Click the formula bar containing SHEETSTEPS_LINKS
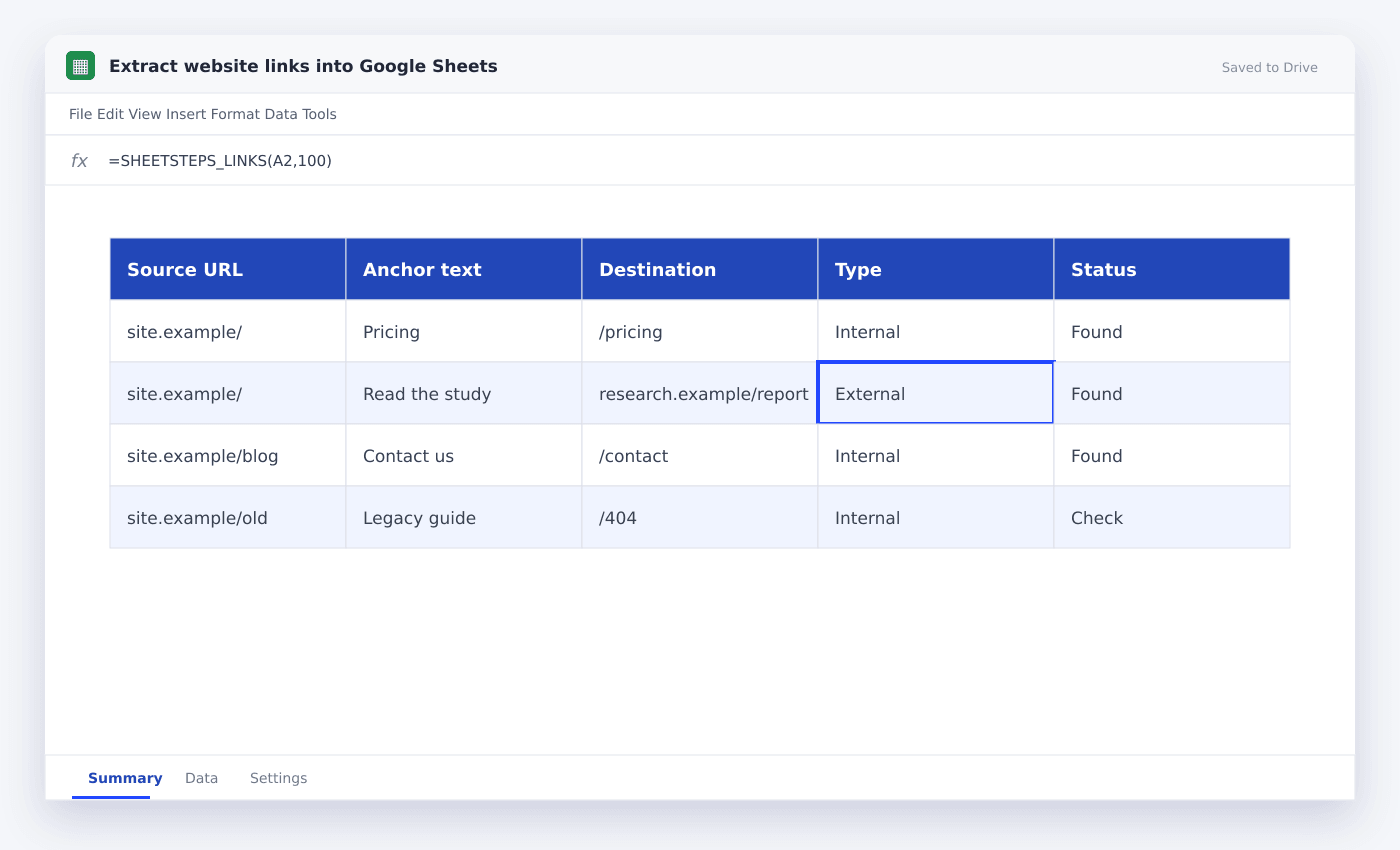Screen dimensions: 1400x850 pos(700,161)
